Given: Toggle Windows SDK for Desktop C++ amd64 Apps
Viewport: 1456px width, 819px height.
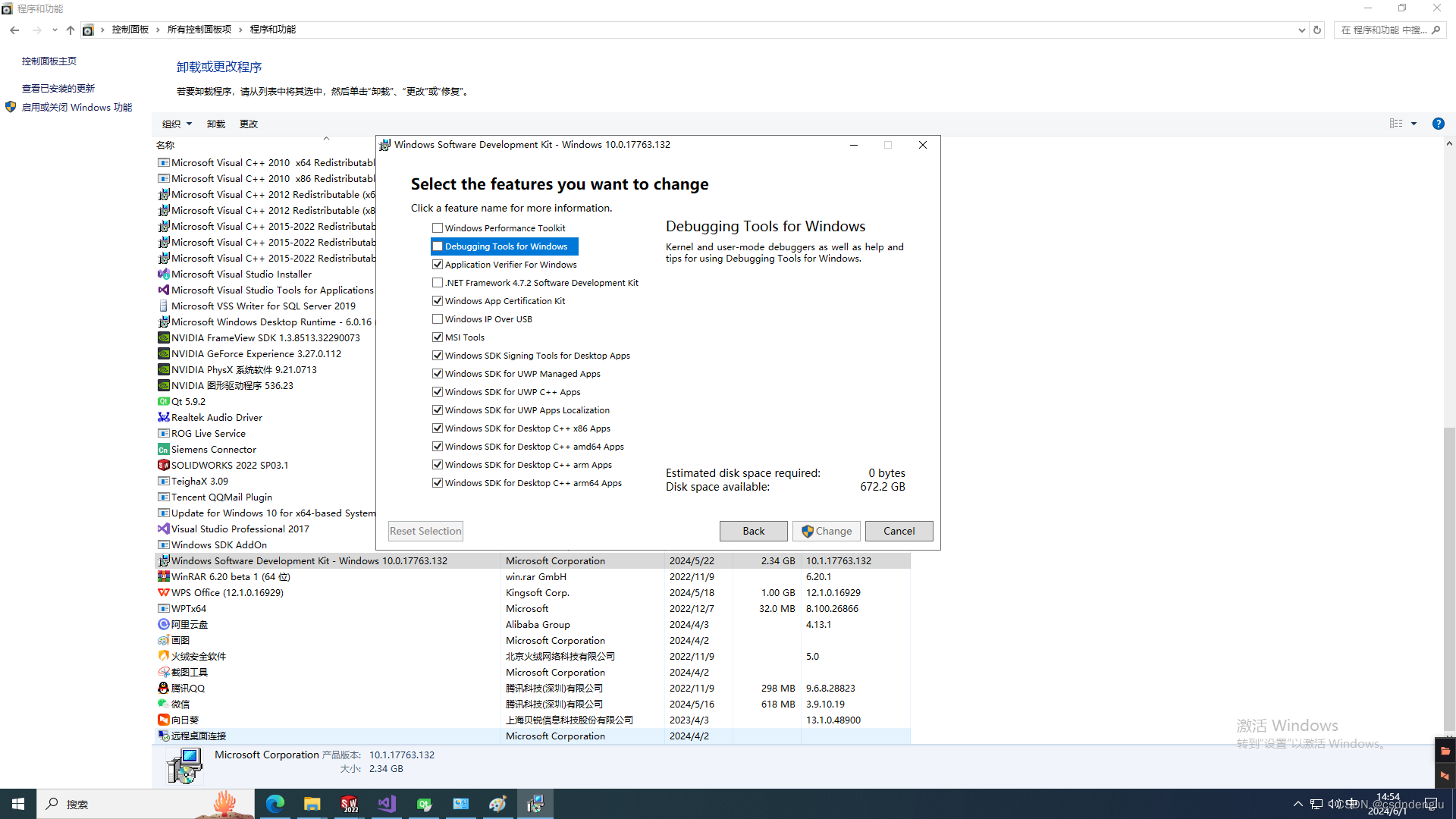Looking at the screenshot, I should pyautogui.click(x=438, y=447).
